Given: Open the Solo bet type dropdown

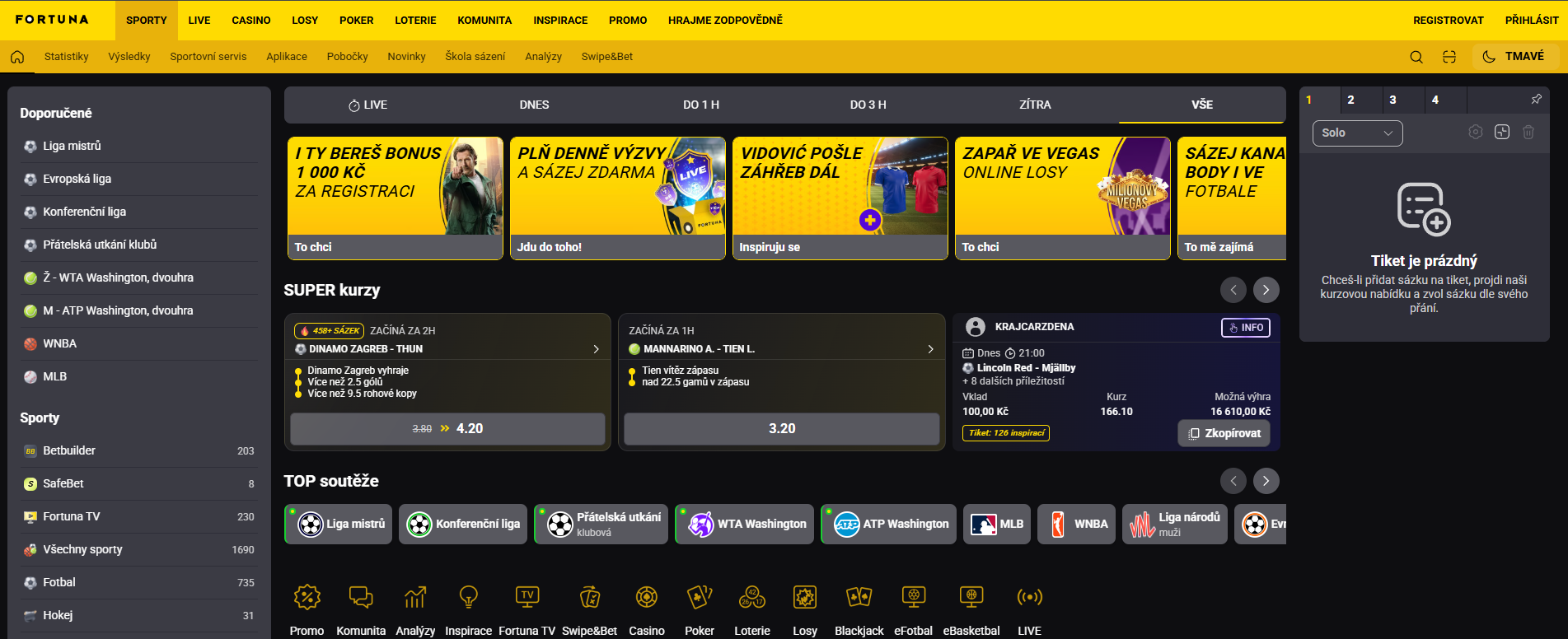Looking at the screenshot, I should [1357, 133].
